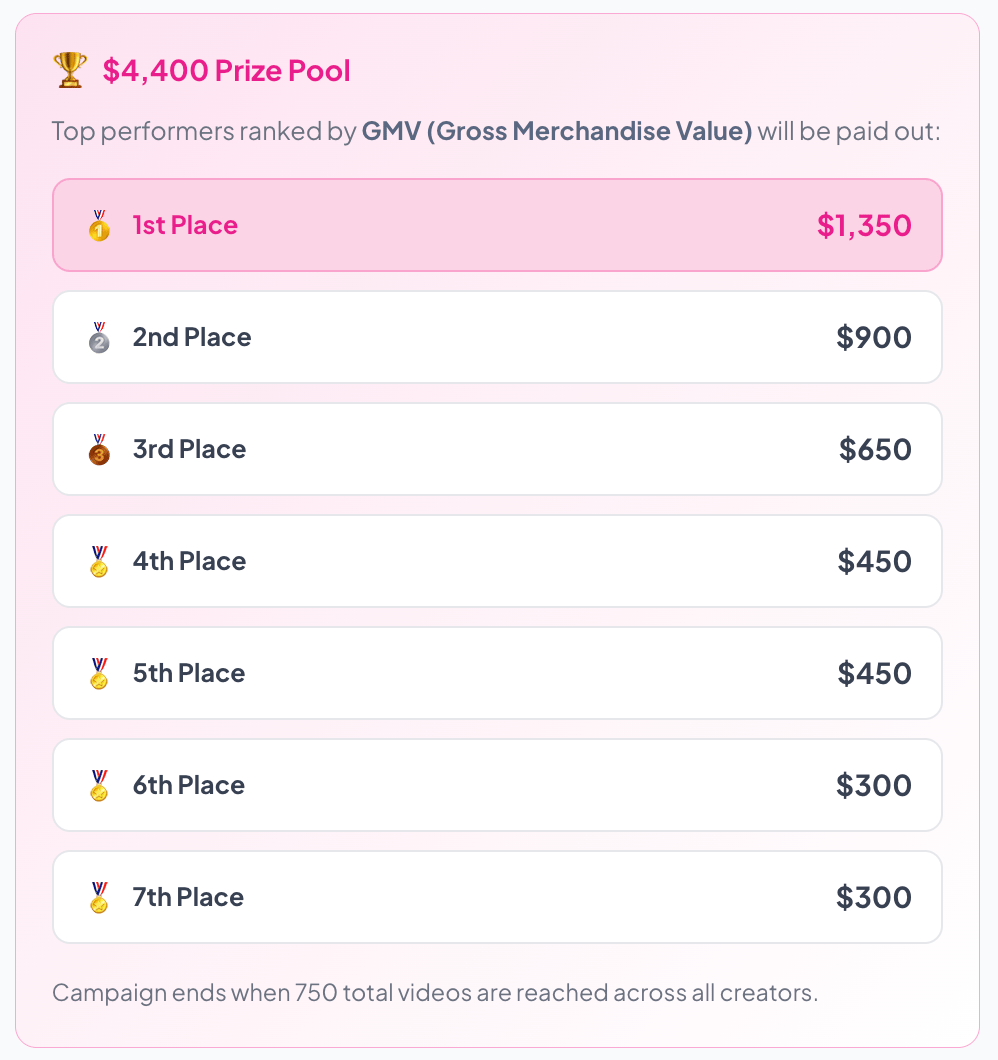Select the 3rd Place label
The height and width of the screenshot is (1060, 998).
coord(189,449)
